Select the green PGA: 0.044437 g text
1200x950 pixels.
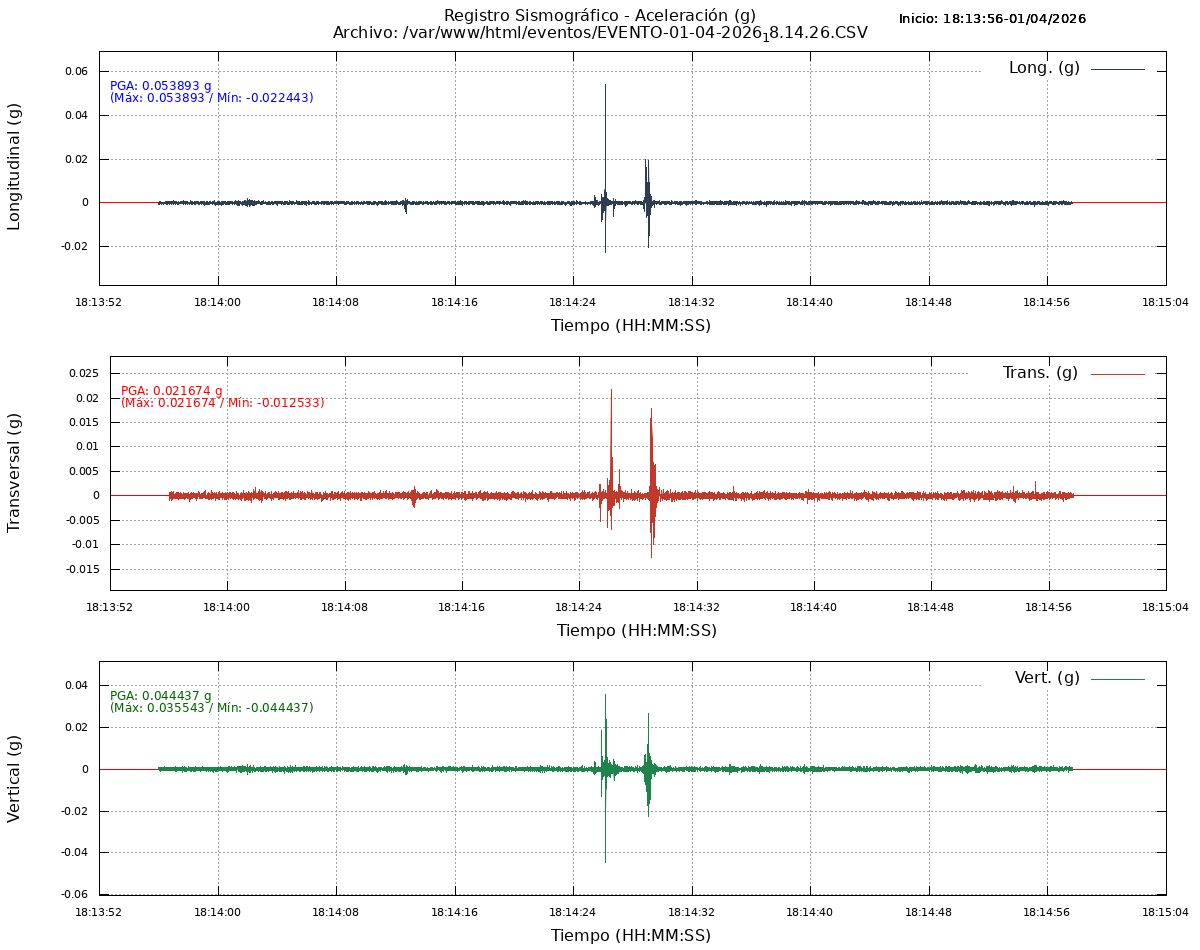coord(161,696)
